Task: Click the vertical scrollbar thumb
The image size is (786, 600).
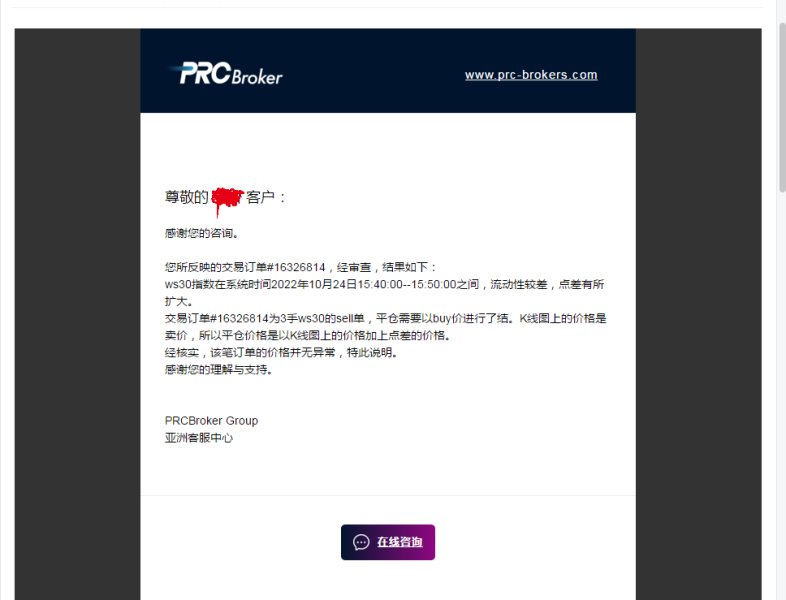Action: pos(782,106)
